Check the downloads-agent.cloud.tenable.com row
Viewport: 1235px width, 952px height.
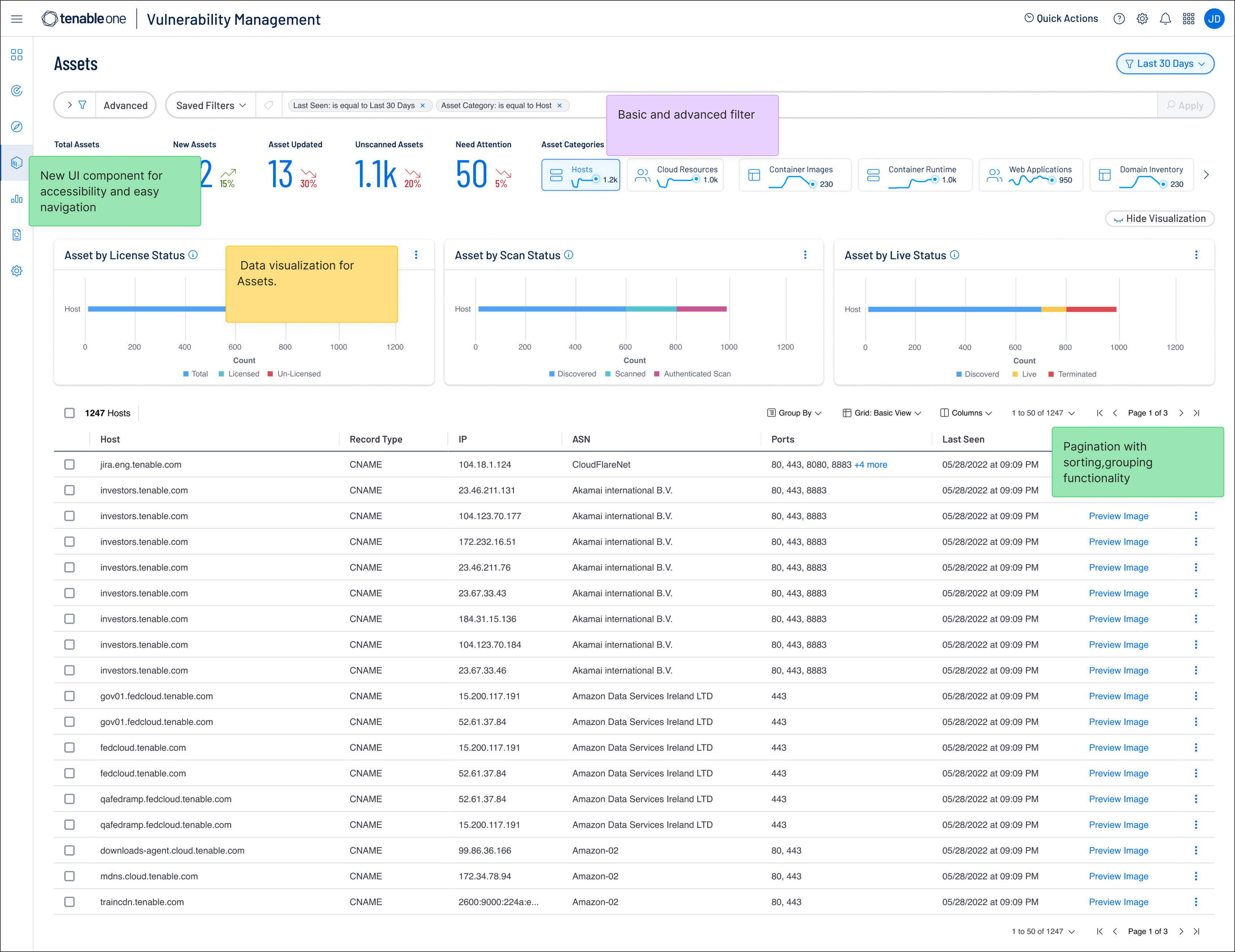pyautogui.click(x=69, y=851)
